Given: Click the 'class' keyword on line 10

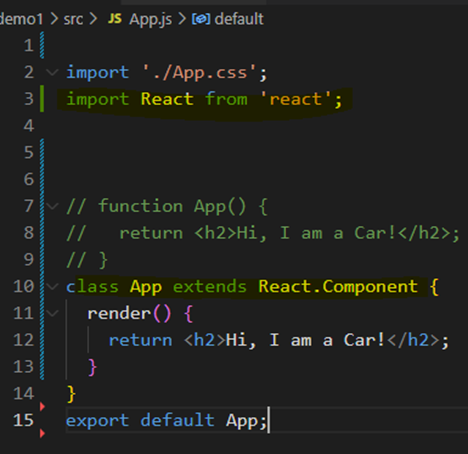Looking at the screenshot, I should point(92,287).
